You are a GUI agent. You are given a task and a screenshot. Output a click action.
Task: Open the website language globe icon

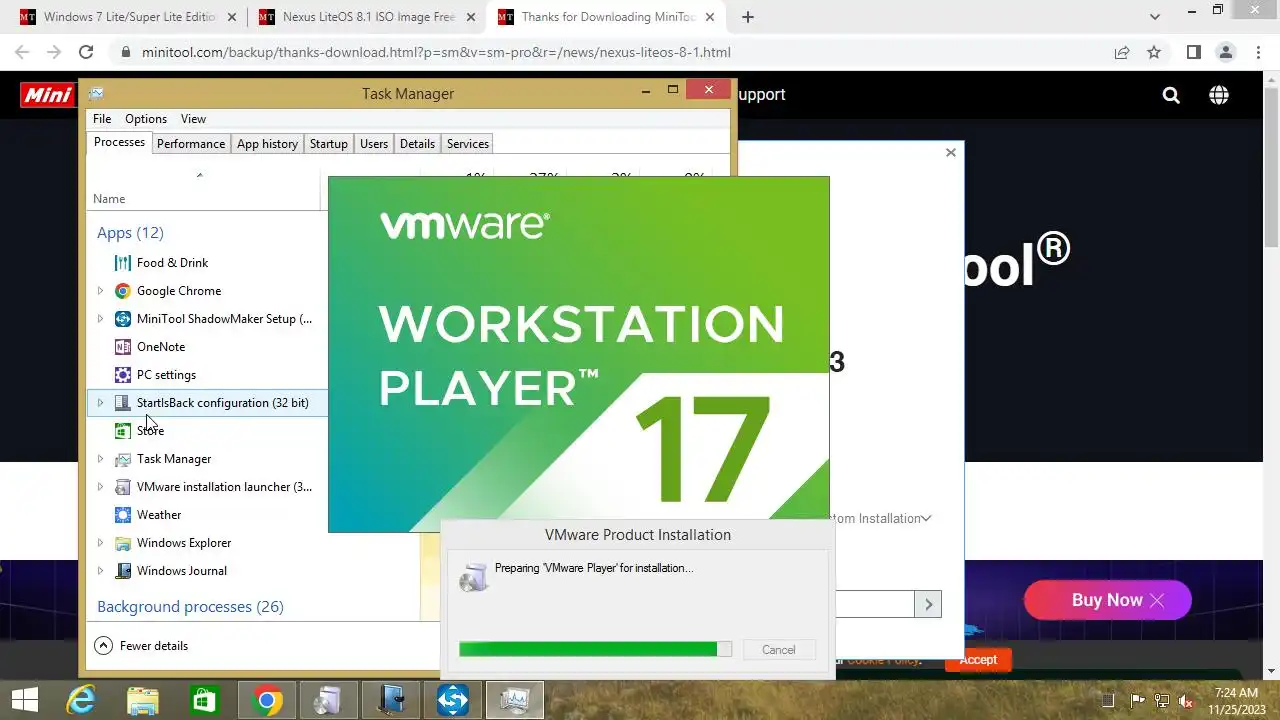[1219, 95]
